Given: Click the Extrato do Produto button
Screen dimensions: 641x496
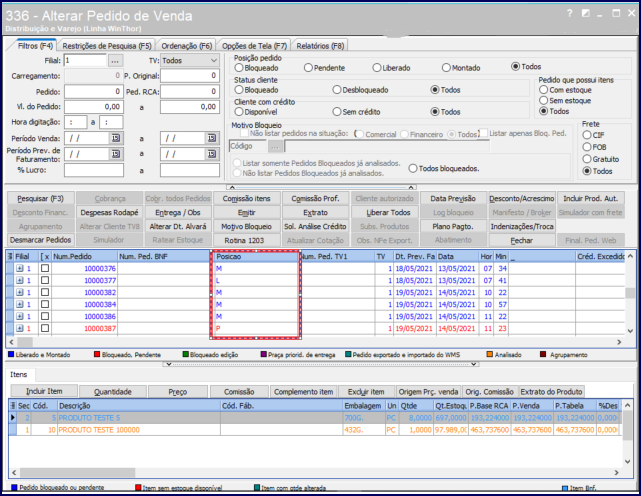Looking at the screenshot, I should pyautogui.click(x=551, y=392).
